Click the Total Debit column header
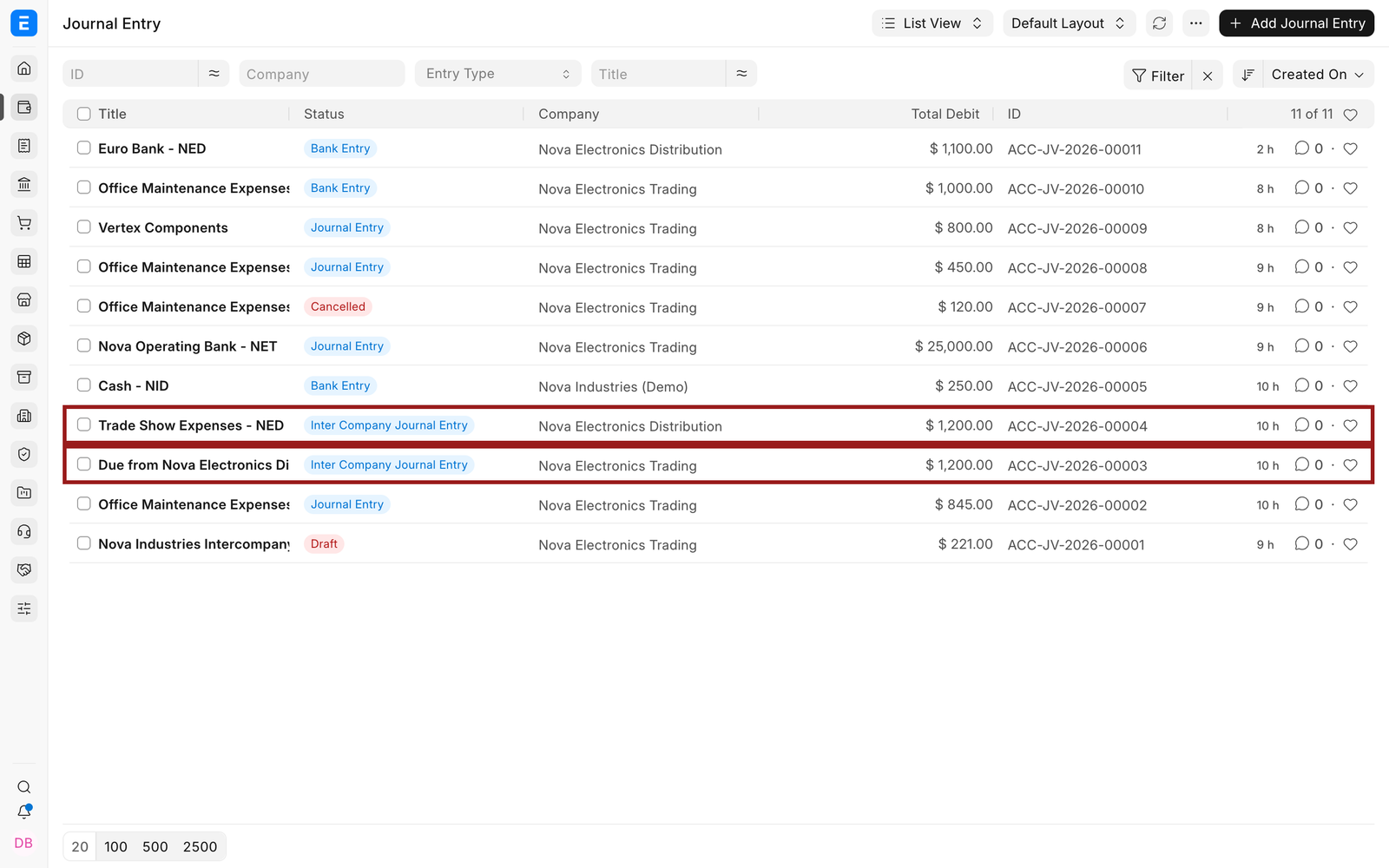The image size is (1389, 868). 945,114
